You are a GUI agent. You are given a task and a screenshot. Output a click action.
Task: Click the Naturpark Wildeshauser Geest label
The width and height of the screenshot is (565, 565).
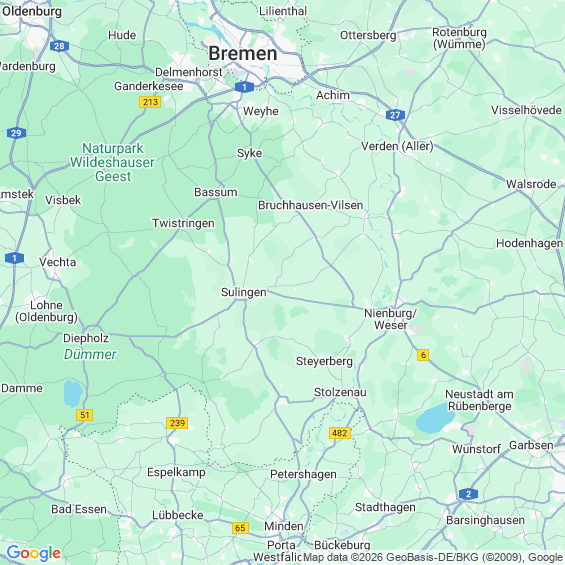point(112,162)
